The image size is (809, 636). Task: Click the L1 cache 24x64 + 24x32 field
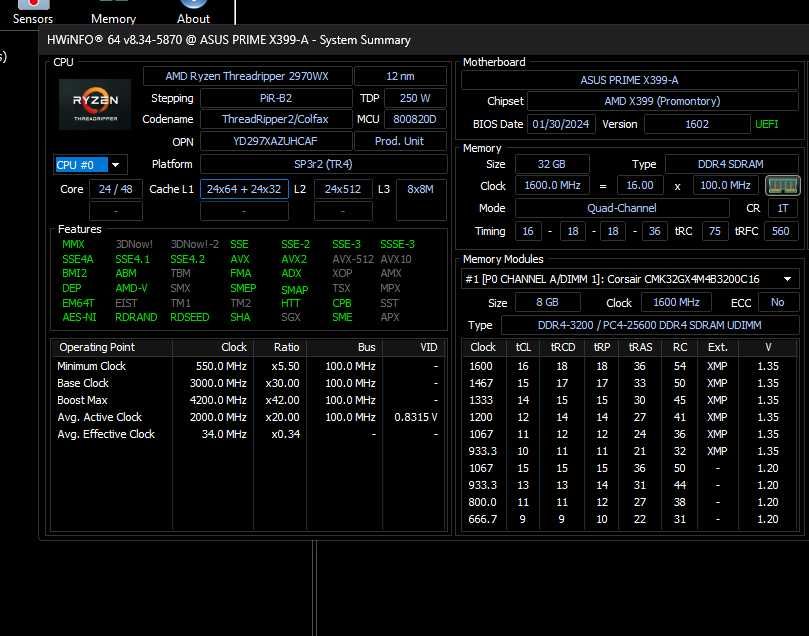pyautogui.click(x=244, y=189)
